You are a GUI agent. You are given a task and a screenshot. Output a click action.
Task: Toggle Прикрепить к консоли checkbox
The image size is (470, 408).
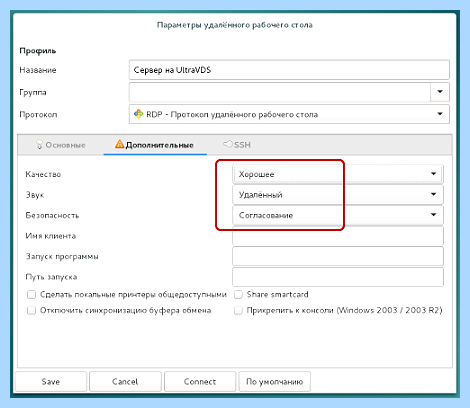(x=238, y=311)
